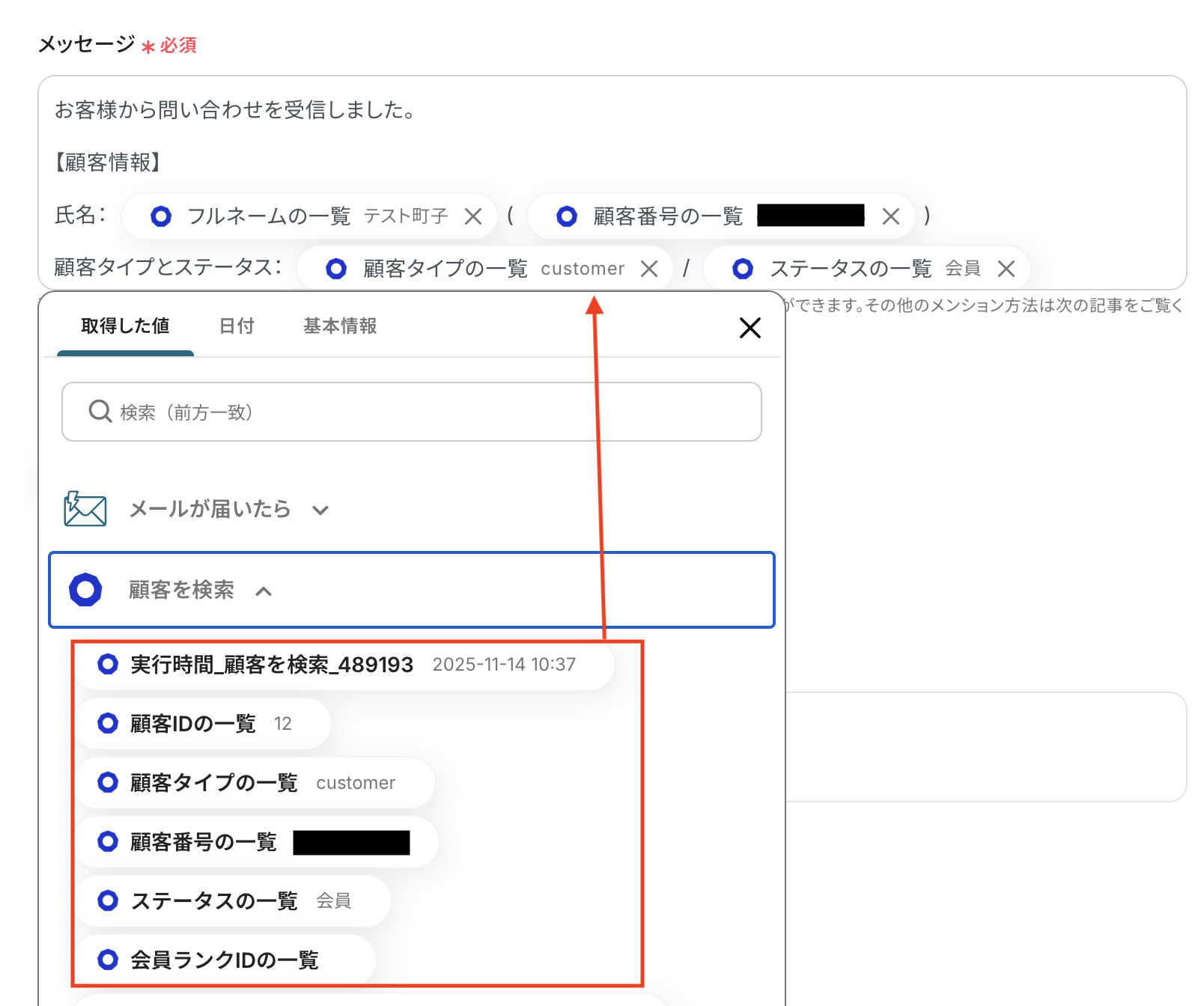Insert the 会員ランクIDの一覧 value
The height and width of the screenshot is (1006, 1204).
225,960
